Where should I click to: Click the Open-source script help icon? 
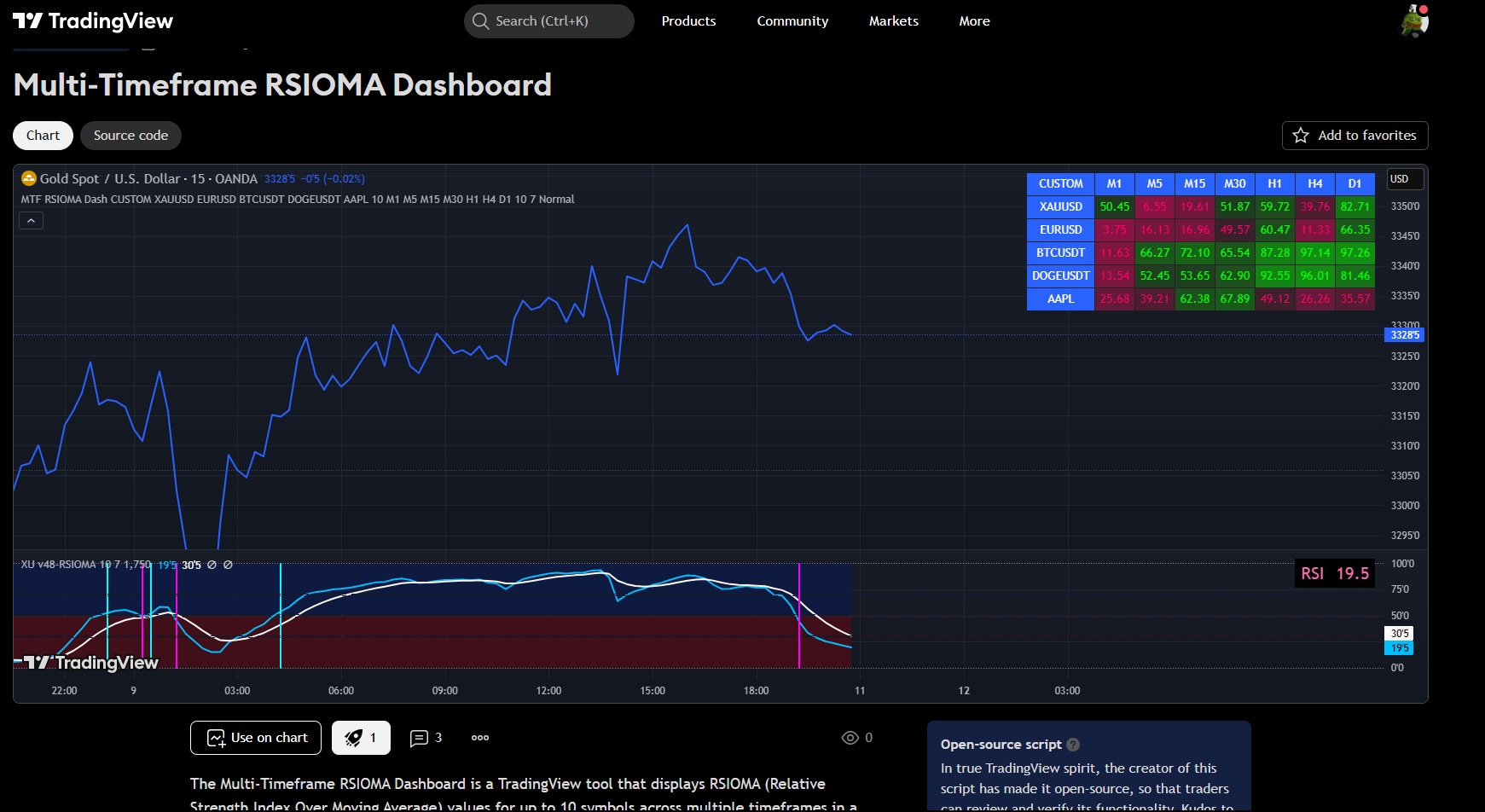pos(1073,745)
